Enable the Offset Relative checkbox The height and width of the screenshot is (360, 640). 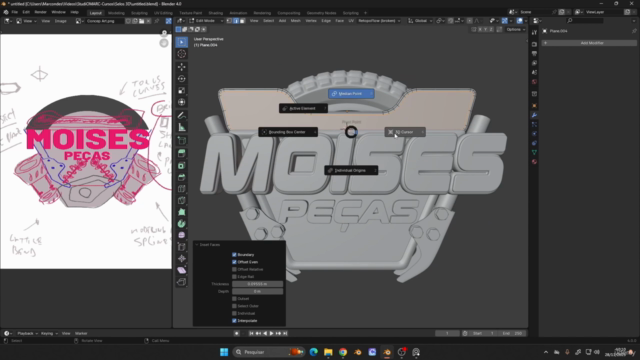pos(234,269)
